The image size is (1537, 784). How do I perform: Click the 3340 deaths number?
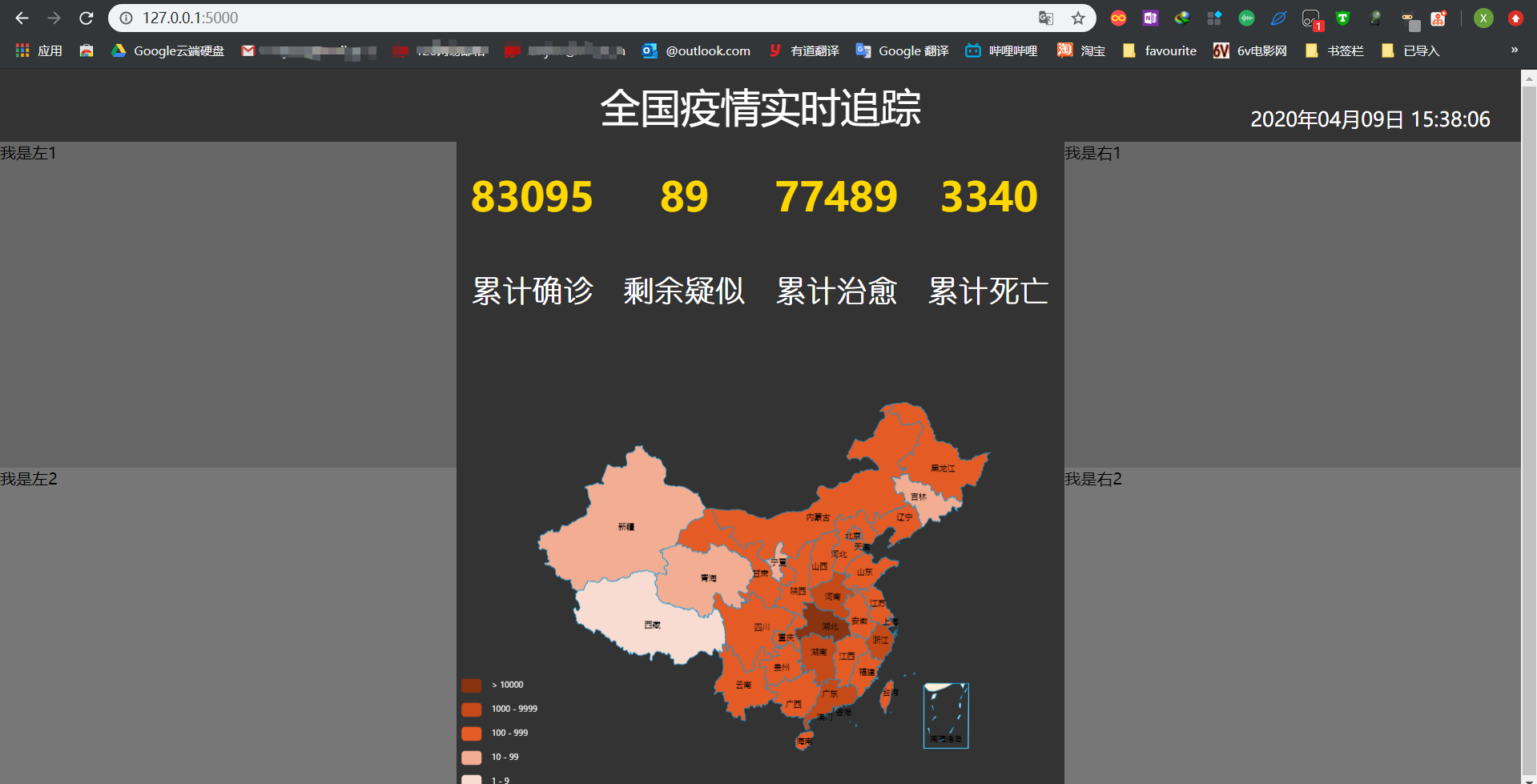[989, 197]
